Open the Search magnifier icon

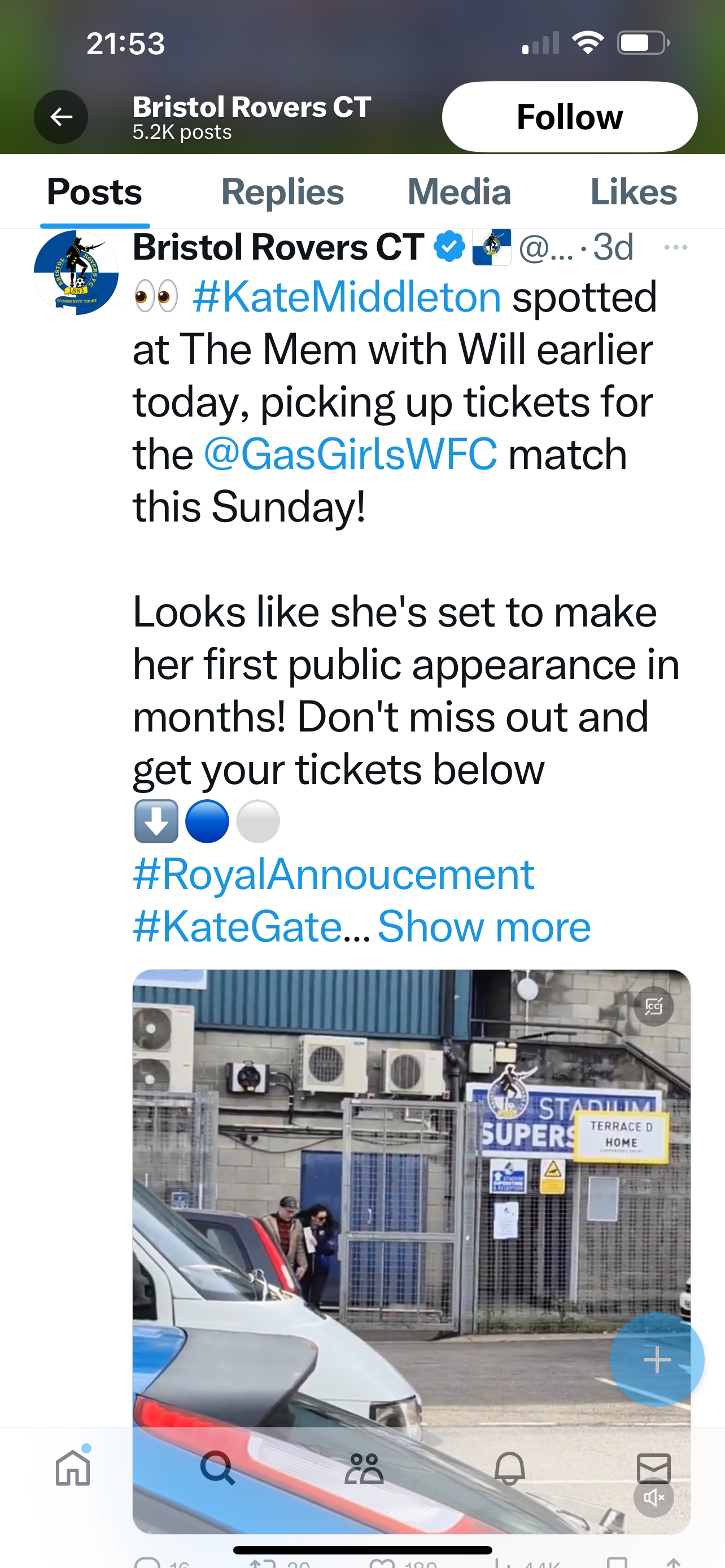click(x=217, y=1468)
